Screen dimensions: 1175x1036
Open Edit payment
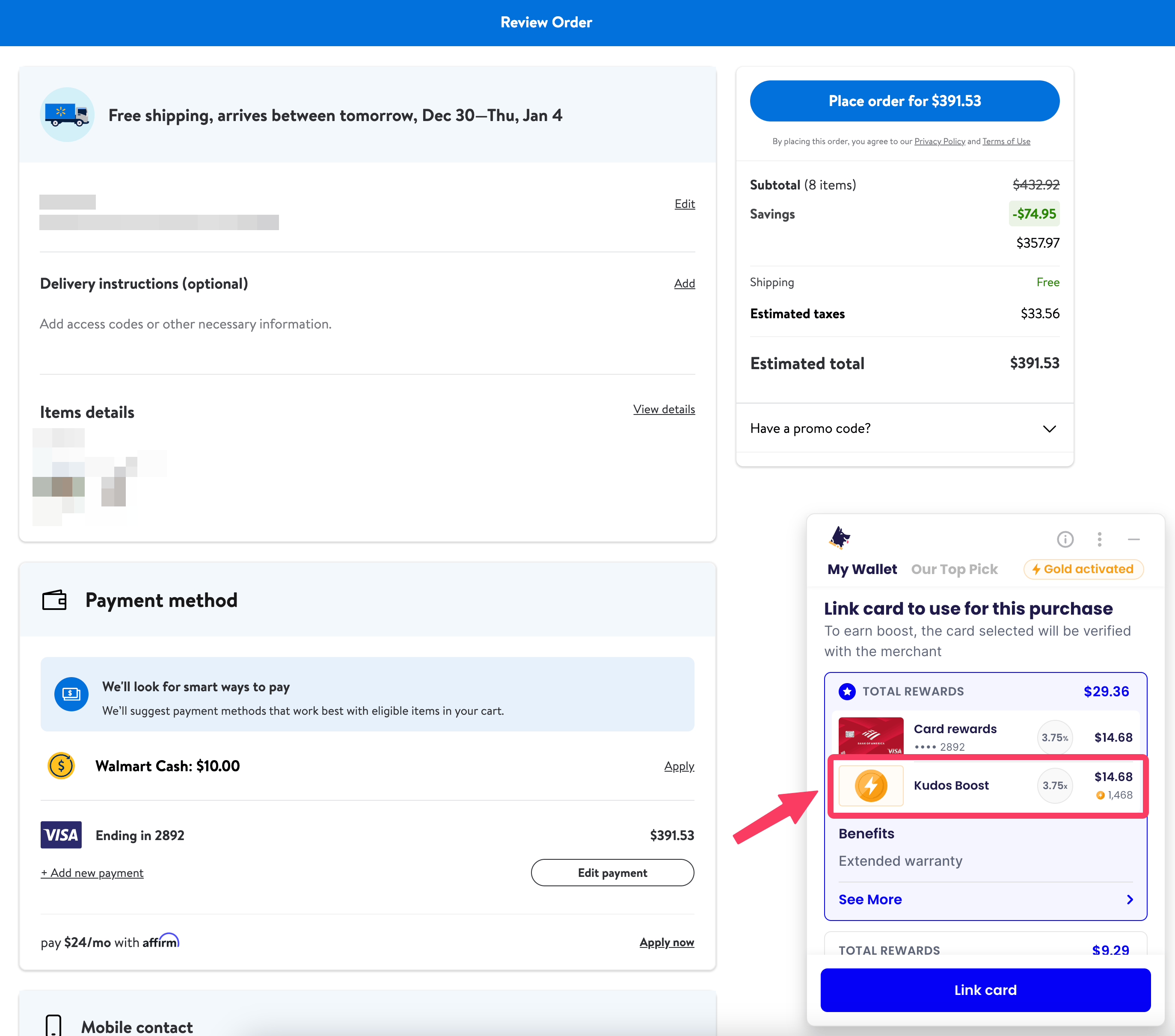pos(612,873)
